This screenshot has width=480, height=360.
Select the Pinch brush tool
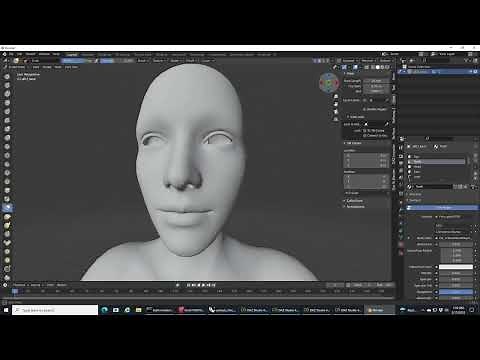7,199
